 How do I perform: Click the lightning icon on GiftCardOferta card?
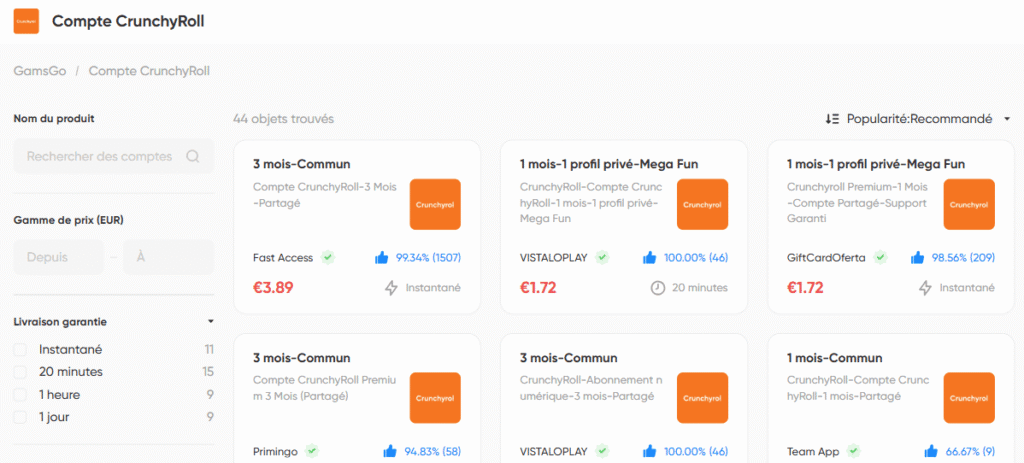pos(925,288)
